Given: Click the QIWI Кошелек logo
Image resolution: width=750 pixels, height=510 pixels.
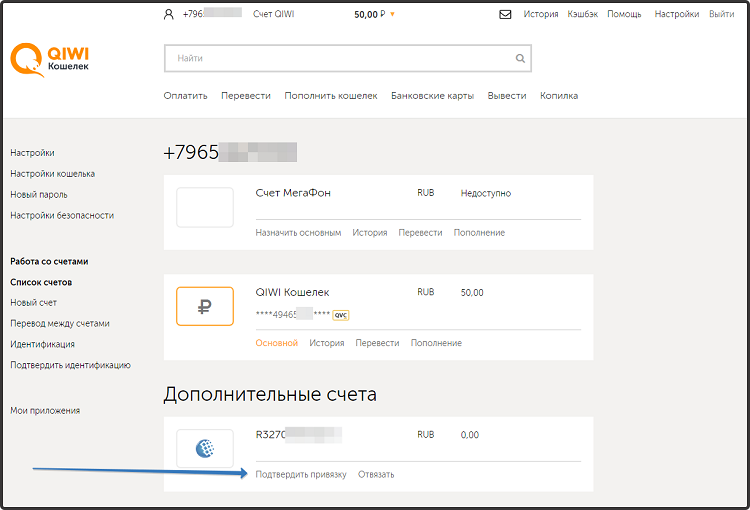Looking at the screenshot, I should [x=50, y=59].
